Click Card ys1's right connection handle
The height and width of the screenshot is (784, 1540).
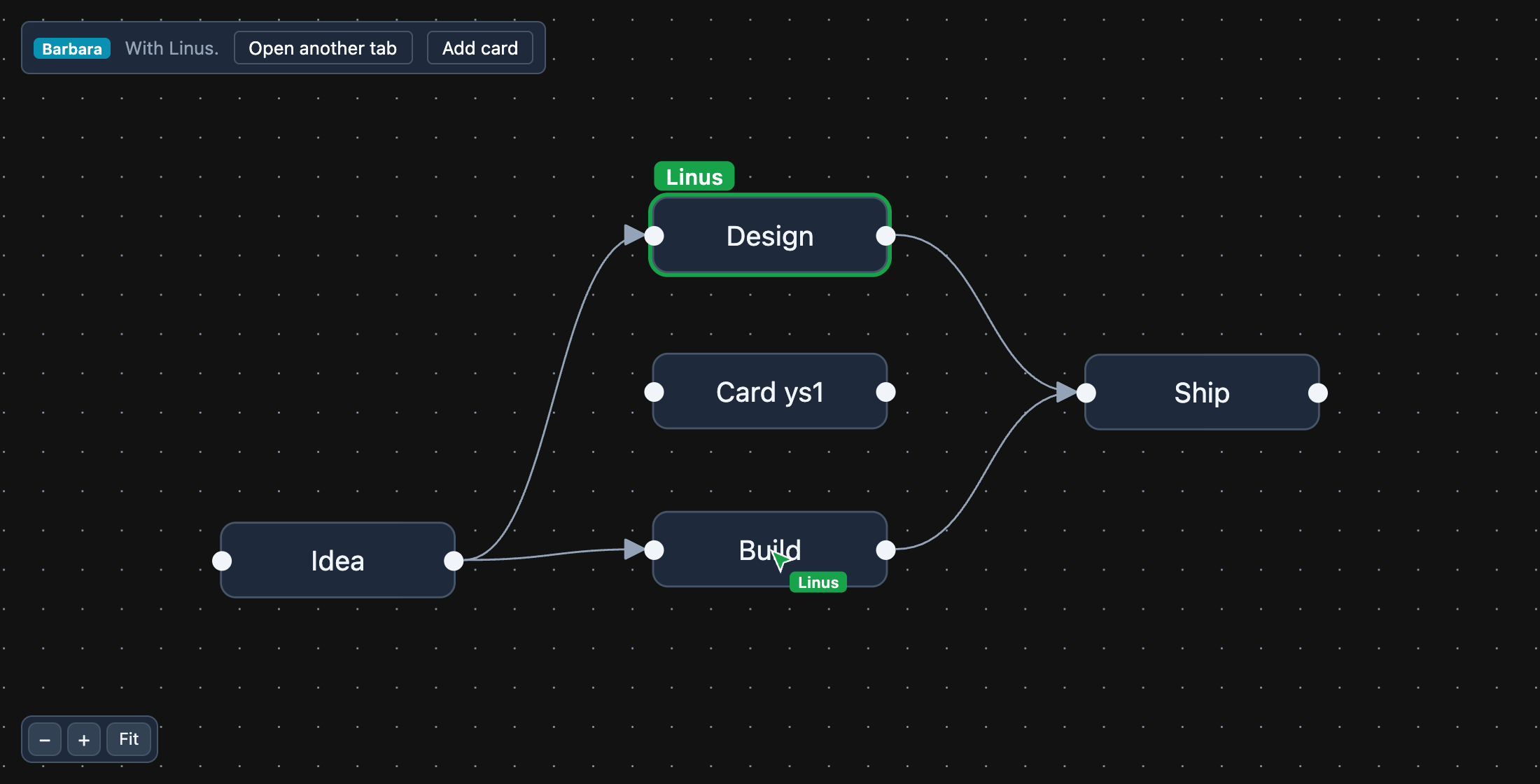pyautogui.click(x=885, y=392)
